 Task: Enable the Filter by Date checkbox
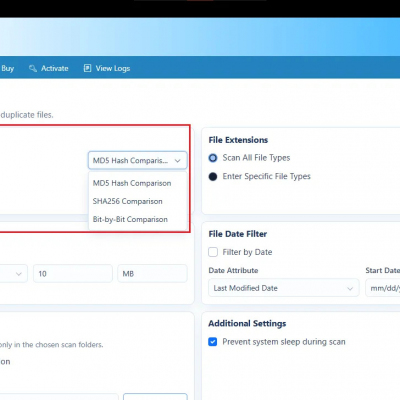pos(213,252)
